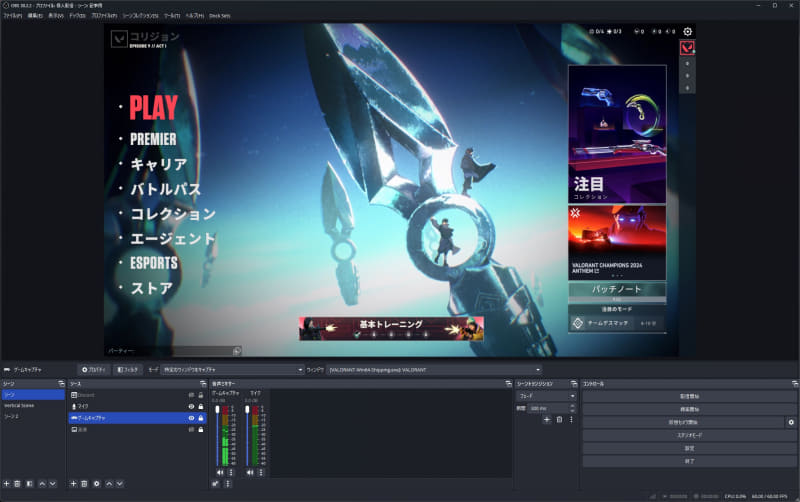The image size is (800, 502).
Task: Add a new source with the plus icon
Action: (73, 484)
